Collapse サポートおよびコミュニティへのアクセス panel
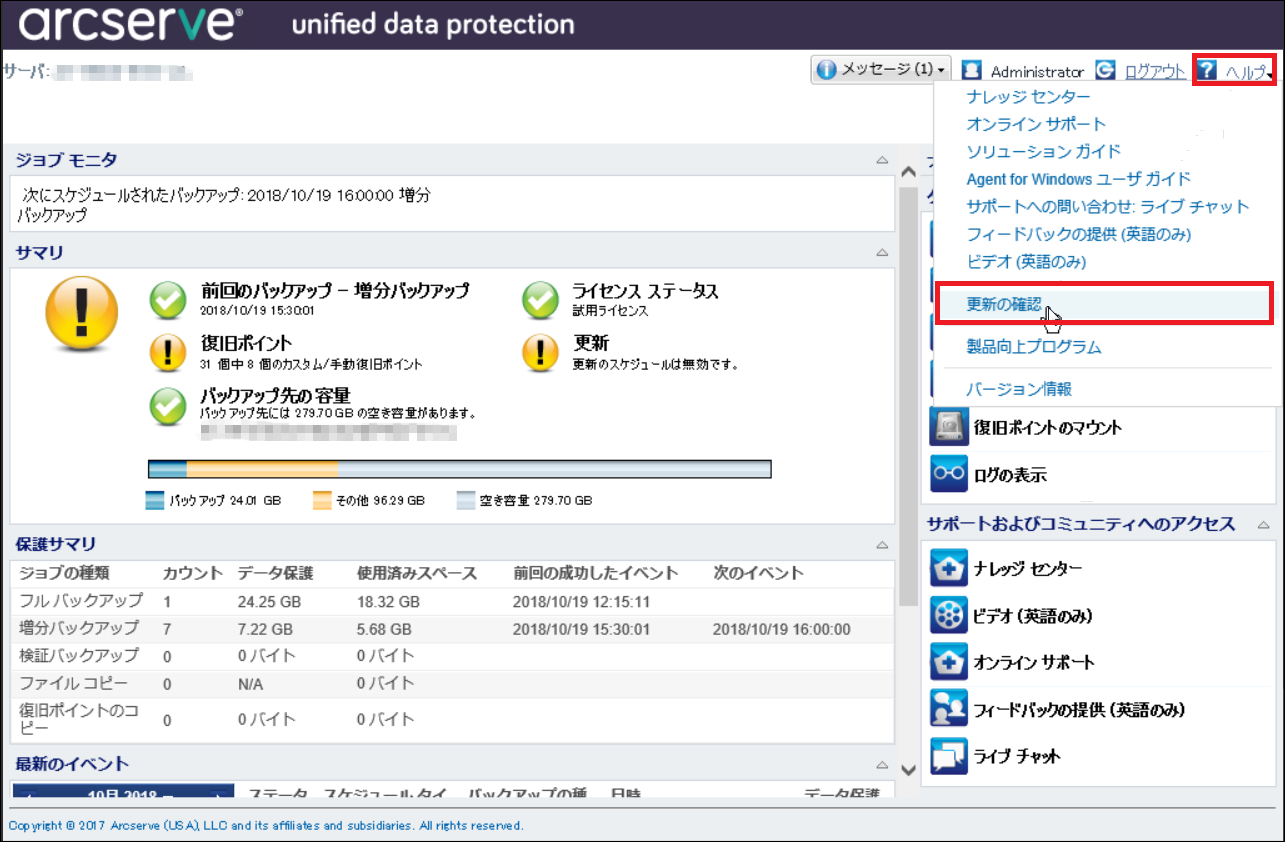1285x842 pixels. point(1264,525)
